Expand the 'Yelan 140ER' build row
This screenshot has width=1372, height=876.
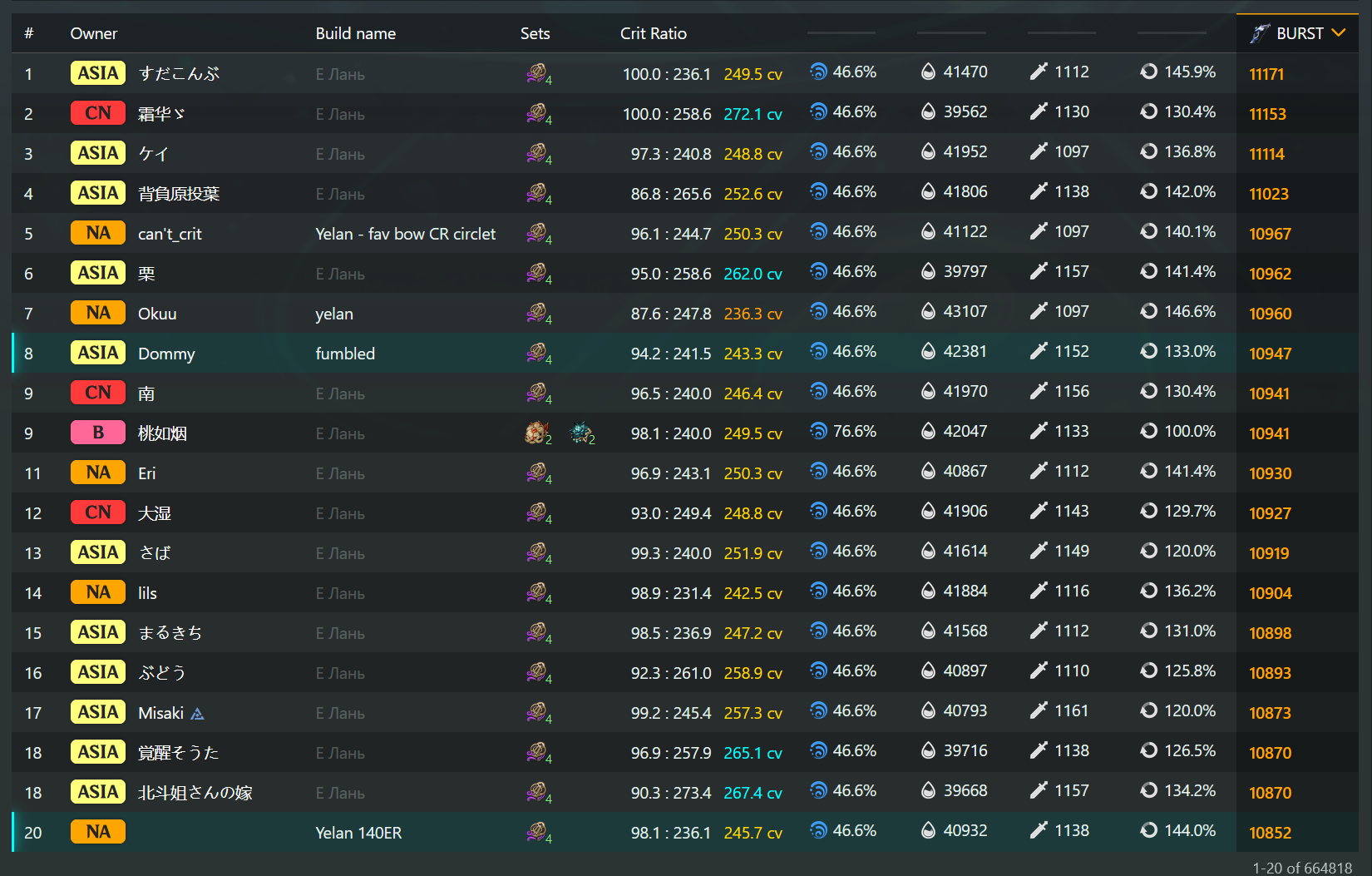pyautogui.click(x=358, y=833)
